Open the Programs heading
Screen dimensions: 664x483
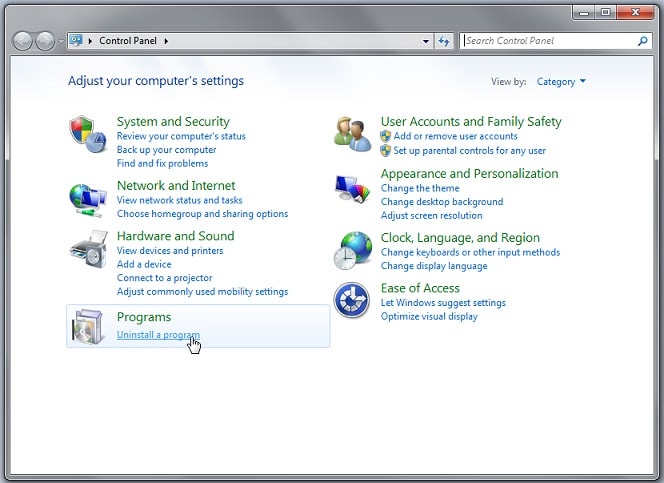144,317
